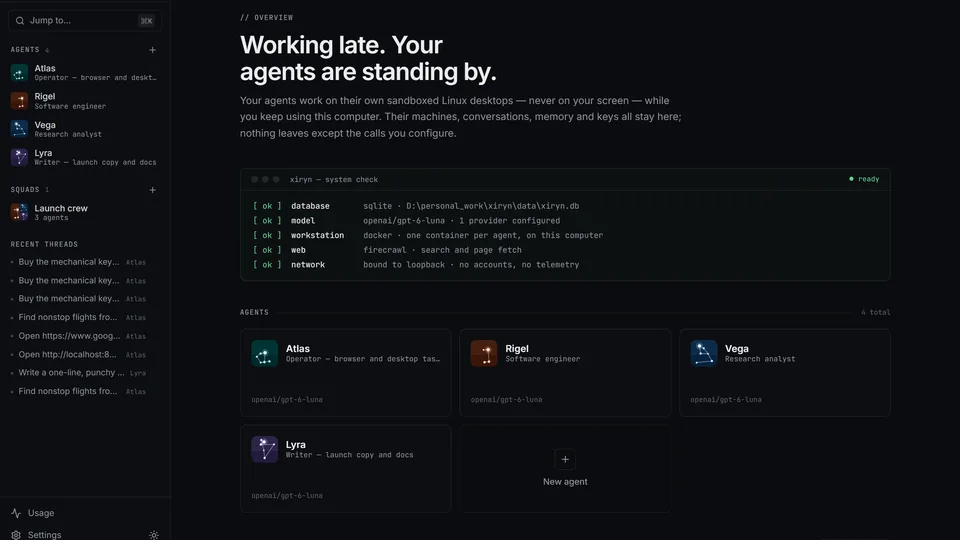Click the 4 total agents count
Image resolution: width=960 pixels, height=540 pixels.
coord(876,312)
